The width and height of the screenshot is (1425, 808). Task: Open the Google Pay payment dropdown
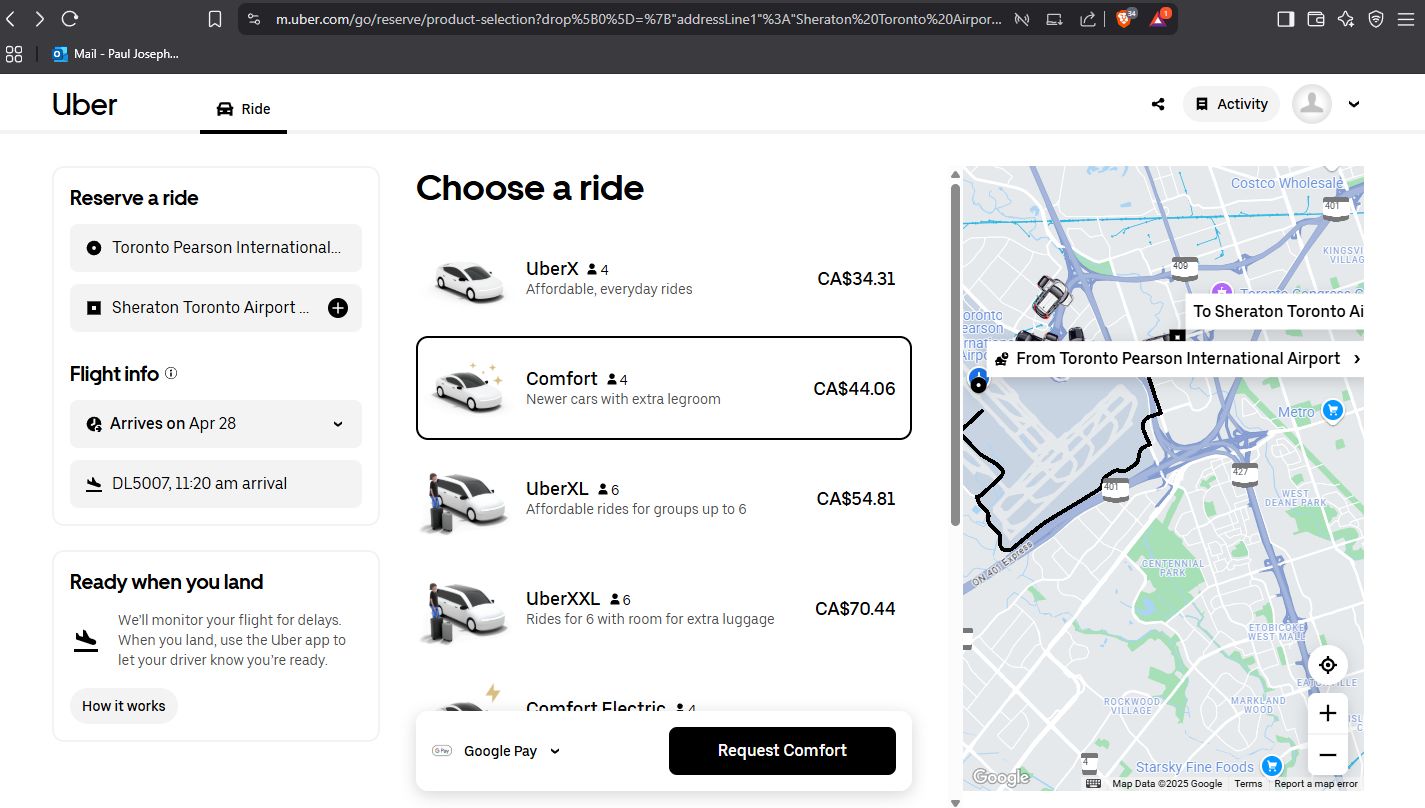coord(497,751)
